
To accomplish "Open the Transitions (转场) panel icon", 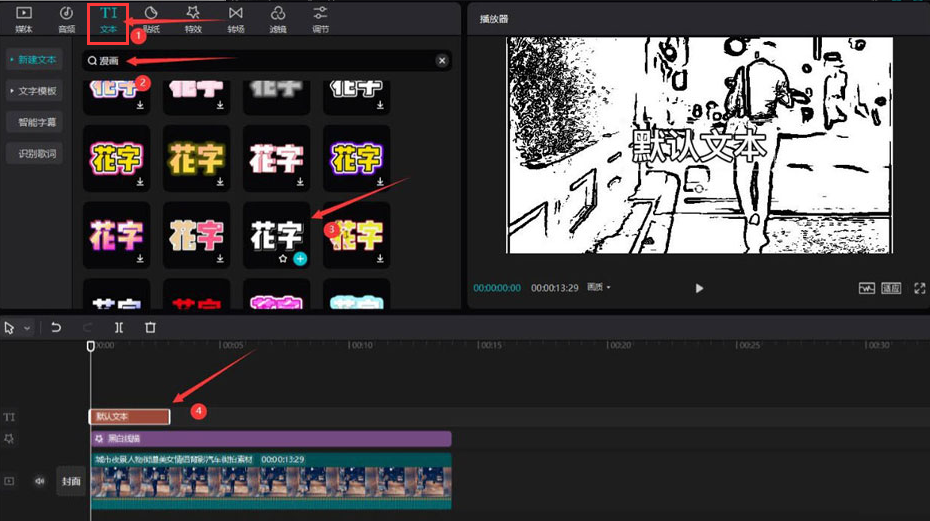I will coord(236,19).
